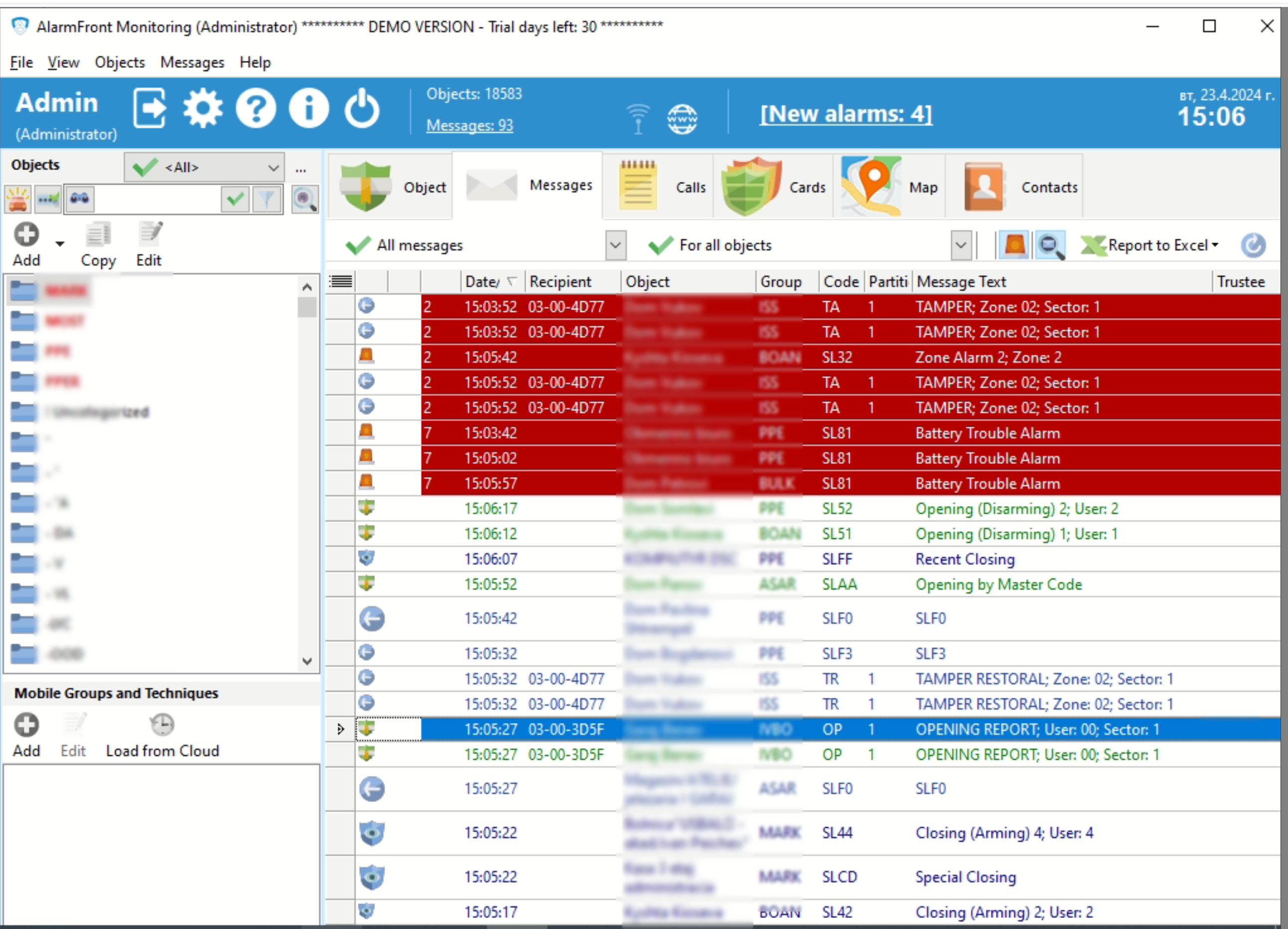This screenshot has width=1288, height=929.
Task: Click siren icon on Zone Alarm 2 row
Action: coord(366,356)
